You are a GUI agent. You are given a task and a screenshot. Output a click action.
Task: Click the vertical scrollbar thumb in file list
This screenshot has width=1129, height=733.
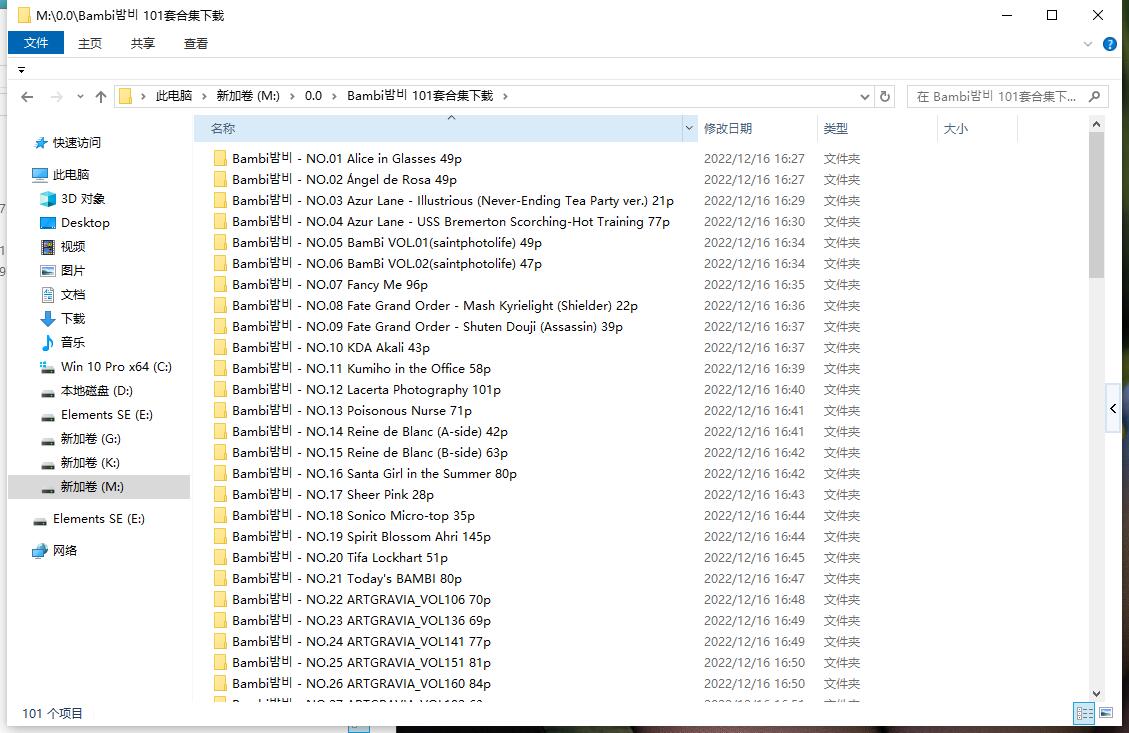coord(1096,205)
